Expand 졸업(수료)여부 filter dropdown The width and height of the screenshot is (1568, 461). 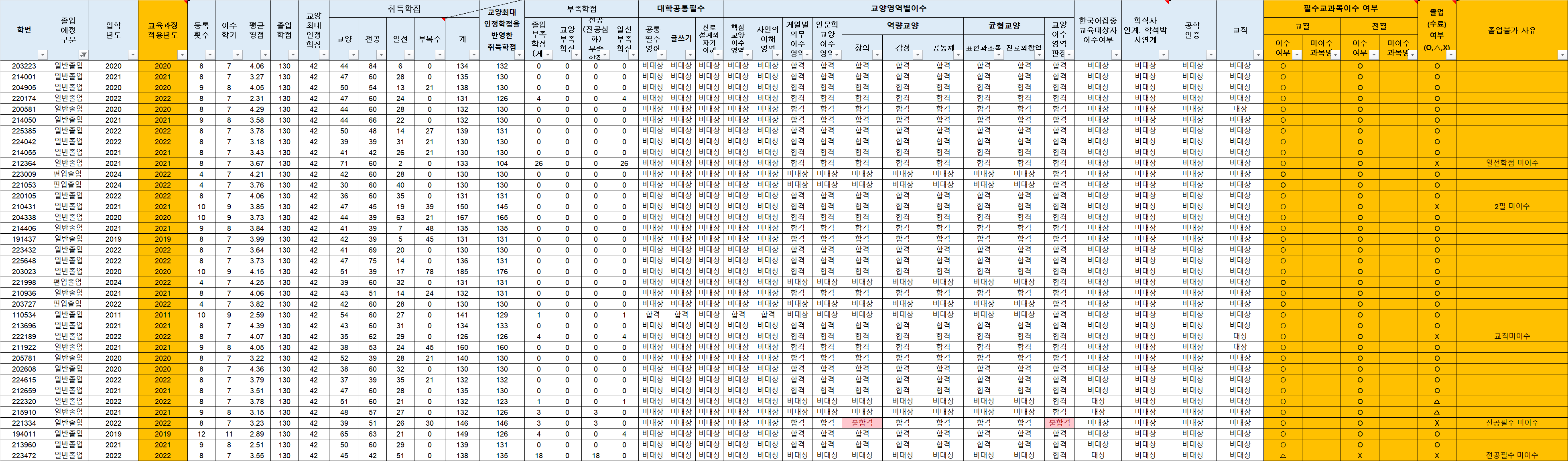coord(1450,55)
